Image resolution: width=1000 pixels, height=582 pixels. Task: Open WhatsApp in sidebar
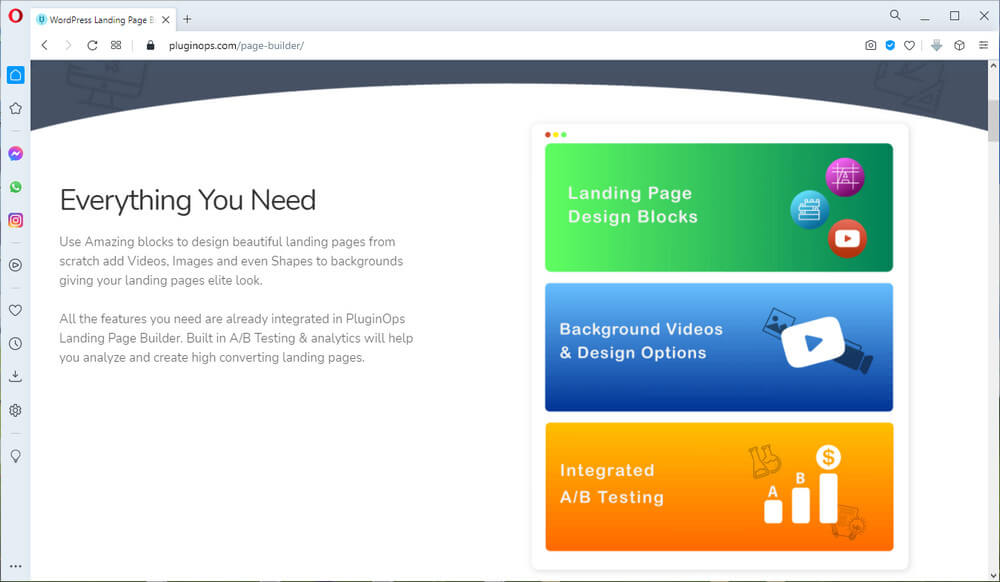15,187
